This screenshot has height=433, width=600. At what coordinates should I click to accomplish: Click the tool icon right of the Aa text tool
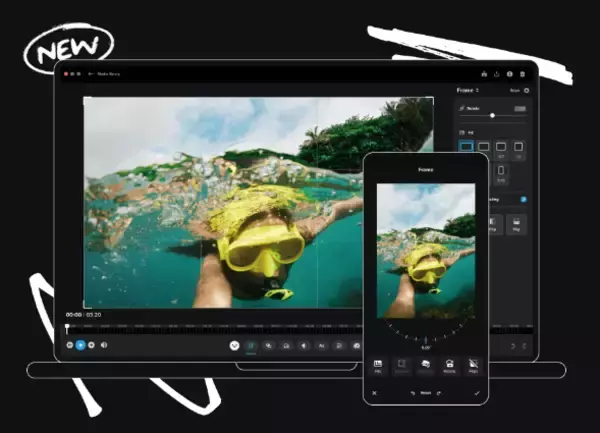click(339, 346)
